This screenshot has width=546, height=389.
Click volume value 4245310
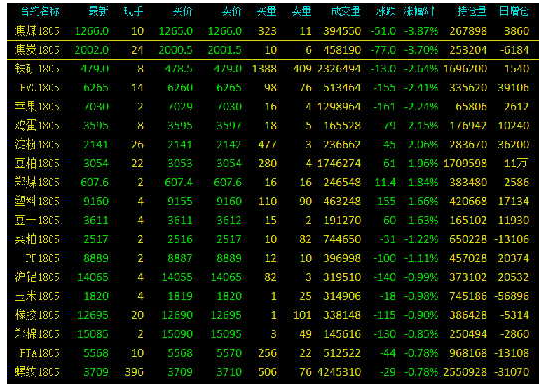click(339, 372)
